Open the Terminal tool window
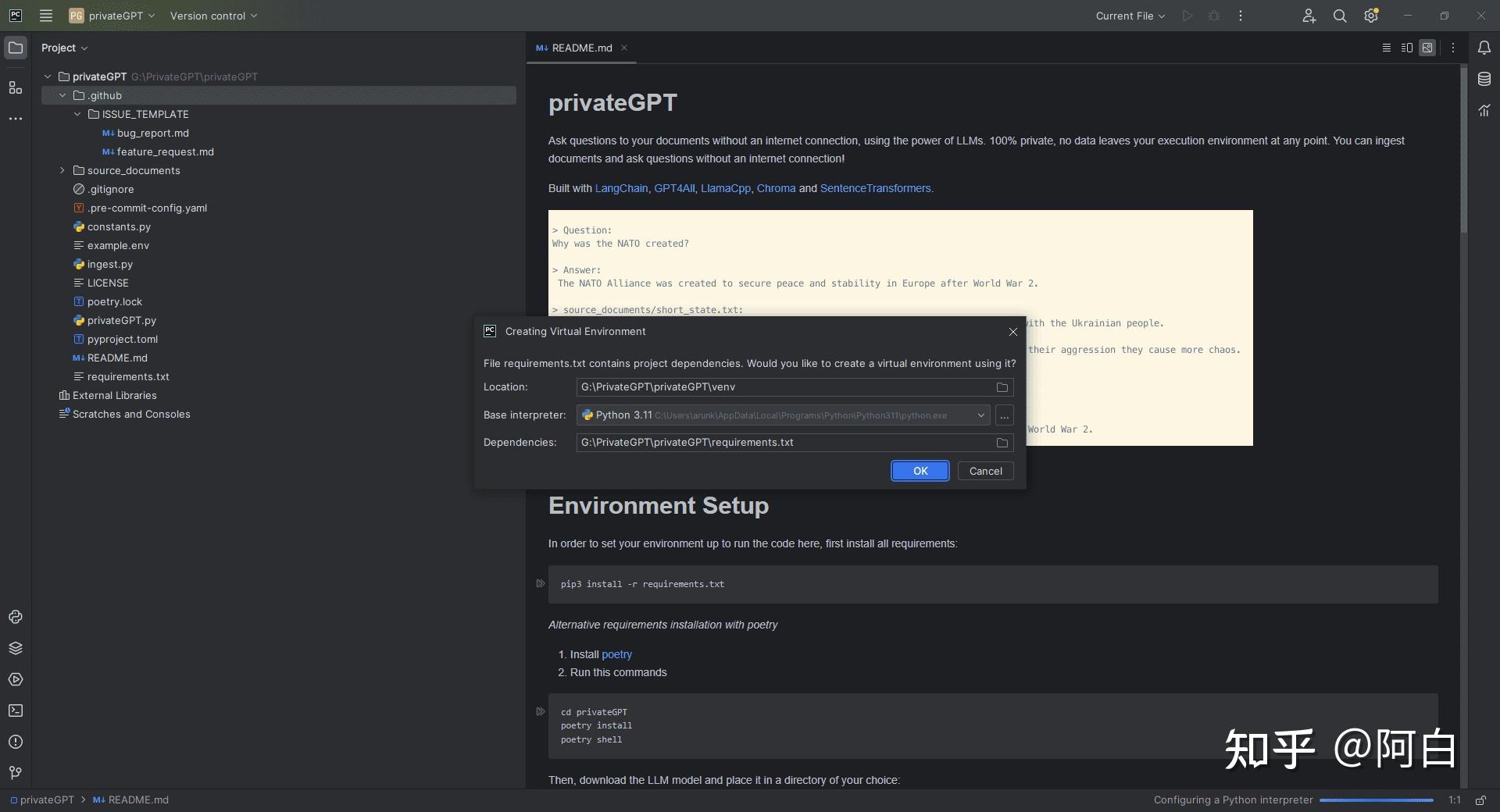The image size is (1500, 812). coord(16,710)
